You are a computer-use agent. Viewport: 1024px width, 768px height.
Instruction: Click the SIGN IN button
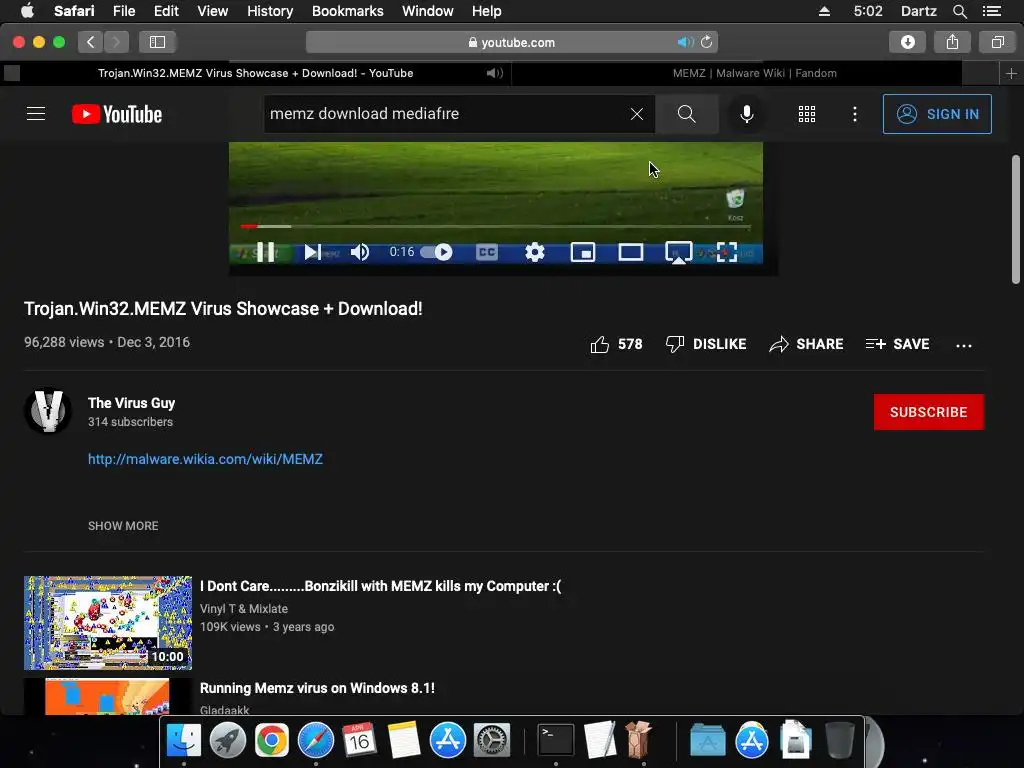click(x=937, y=114)
